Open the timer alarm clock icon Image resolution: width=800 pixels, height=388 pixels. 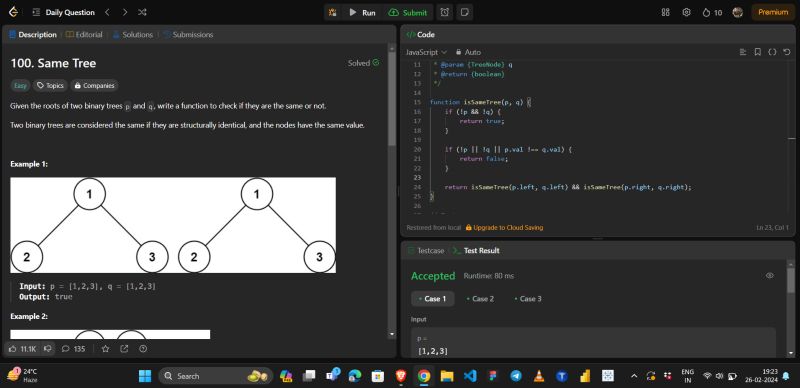pyautogui.click(x=445, y=13)
